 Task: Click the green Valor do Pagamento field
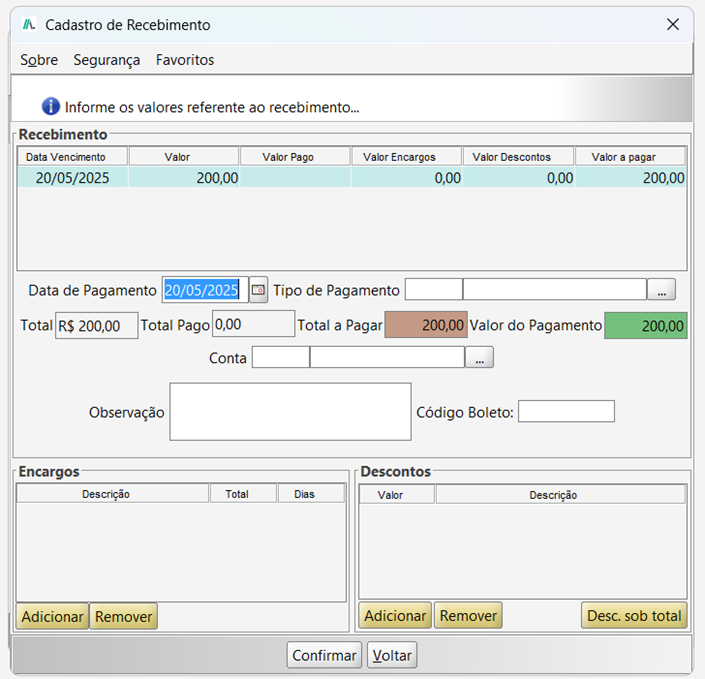pyautogui.click(x=646, y=326)
